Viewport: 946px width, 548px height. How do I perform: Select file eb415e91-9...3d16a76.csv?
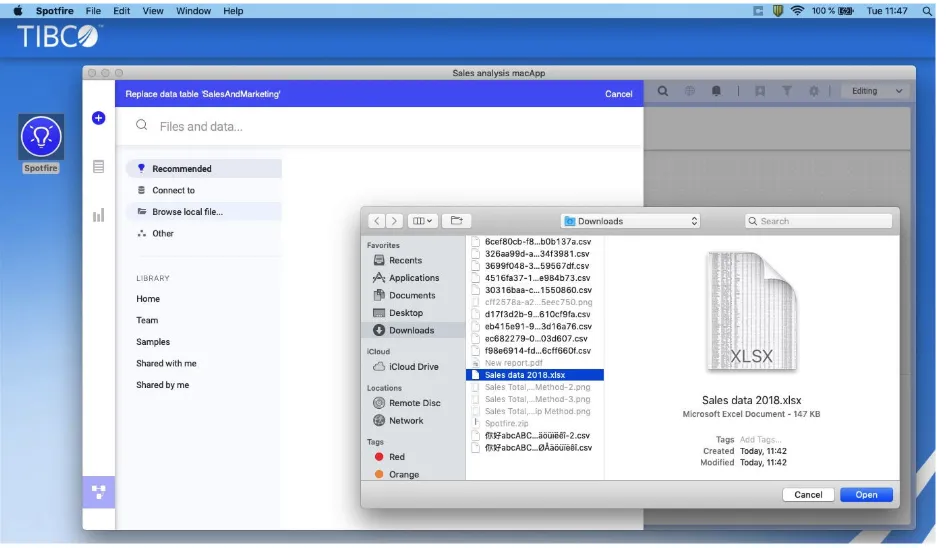pos(535,326)
